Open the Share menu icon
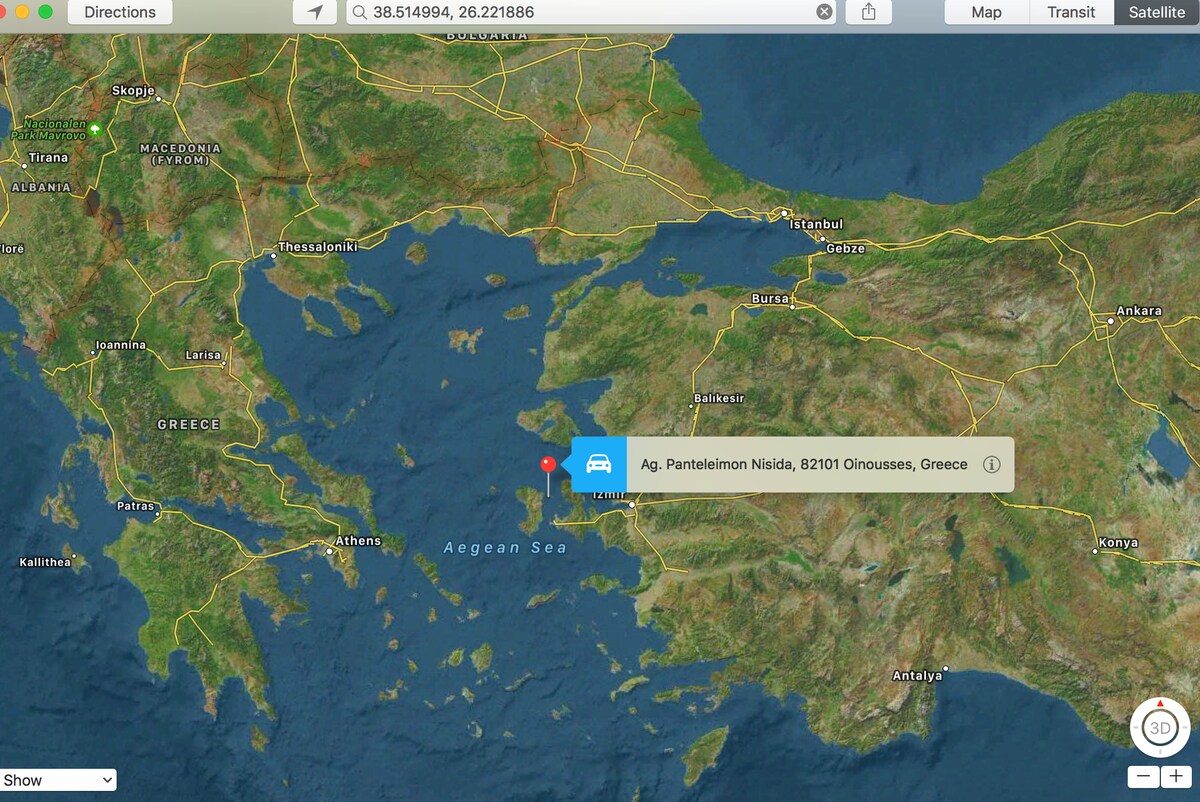 point(868,12)
